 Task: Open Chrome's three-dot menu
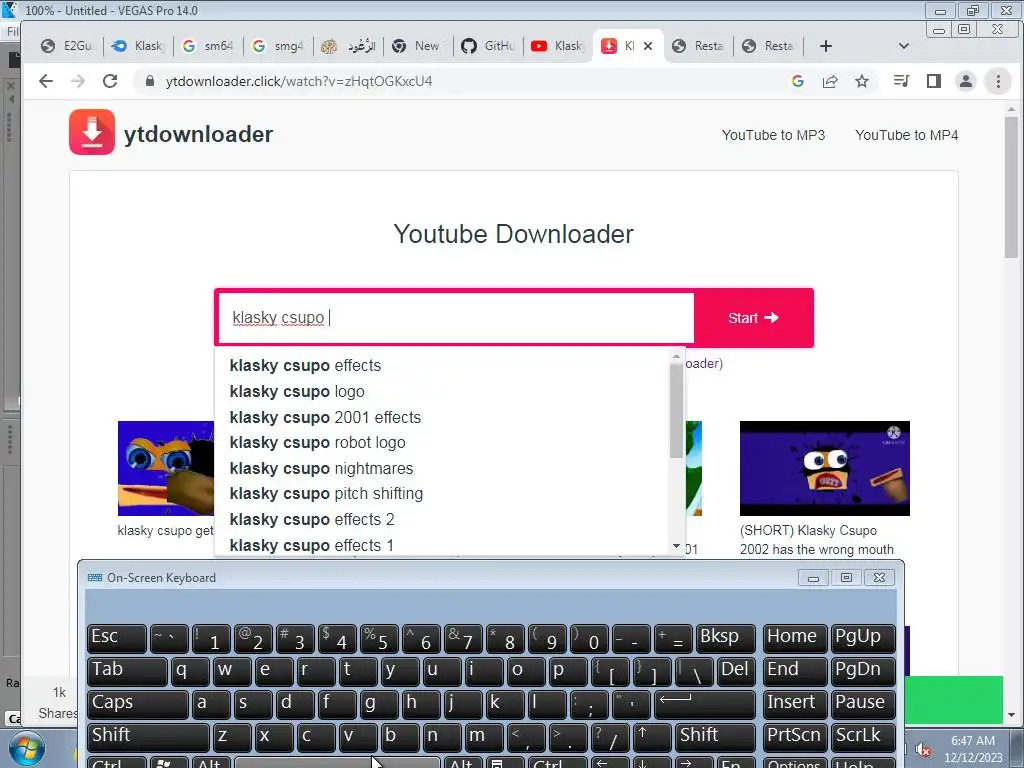(x=998, y=81)
